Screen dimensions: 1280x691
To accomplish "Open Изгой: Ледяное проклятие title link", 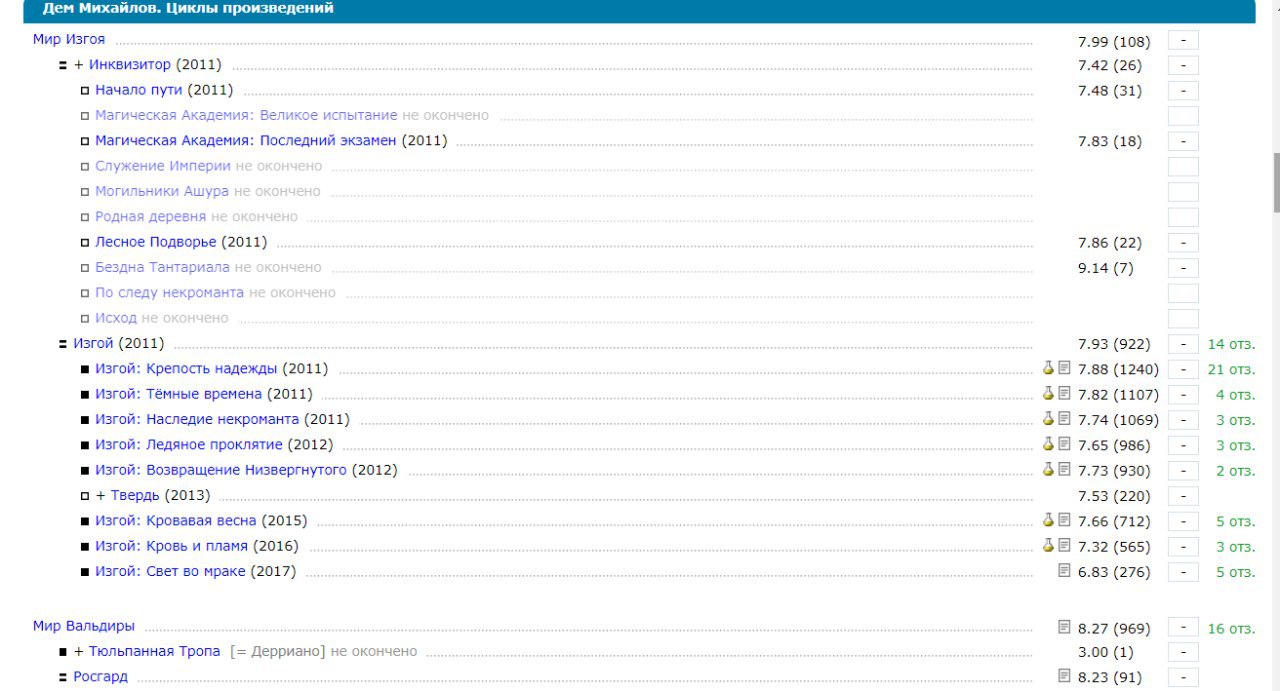I will pyautogui.click(x=189, y=444).
